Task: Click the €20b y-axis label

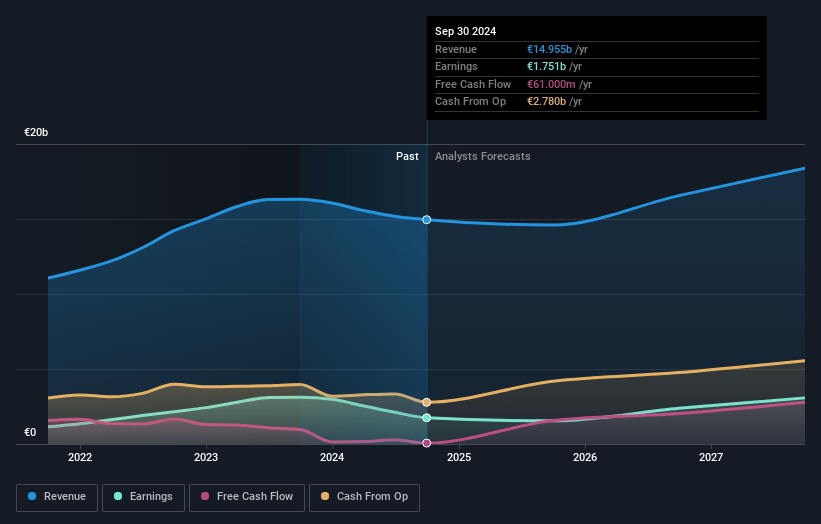Action: point(36,132)
